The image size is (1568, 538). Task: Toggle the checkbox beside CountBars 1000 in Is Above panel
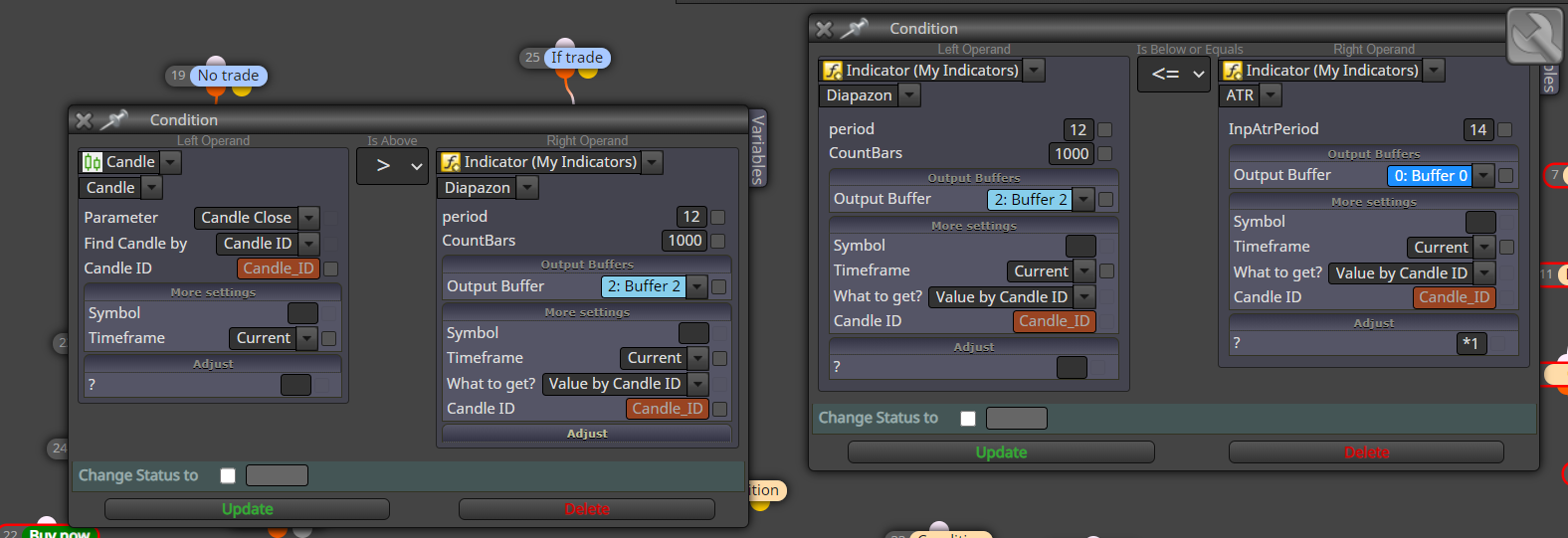coord(718,241)
